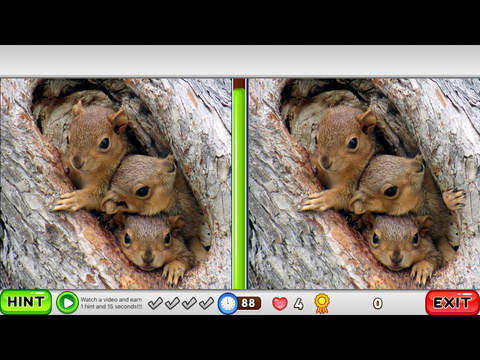The width and height of the screenshot is (480, 360).
Task: Click the top squirrel's eye in right image
Action: (x=353, y=144)
